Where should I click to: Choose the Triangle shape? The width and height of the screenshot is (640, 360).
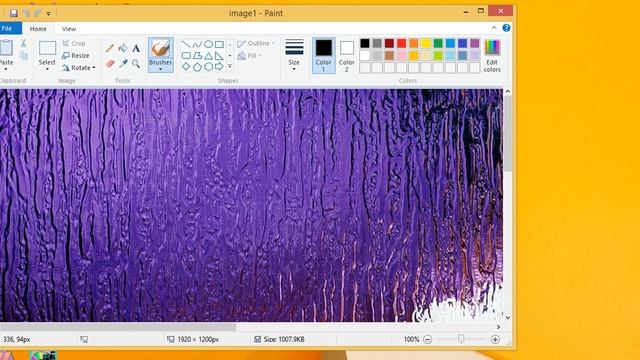click(x=208, y=56)
